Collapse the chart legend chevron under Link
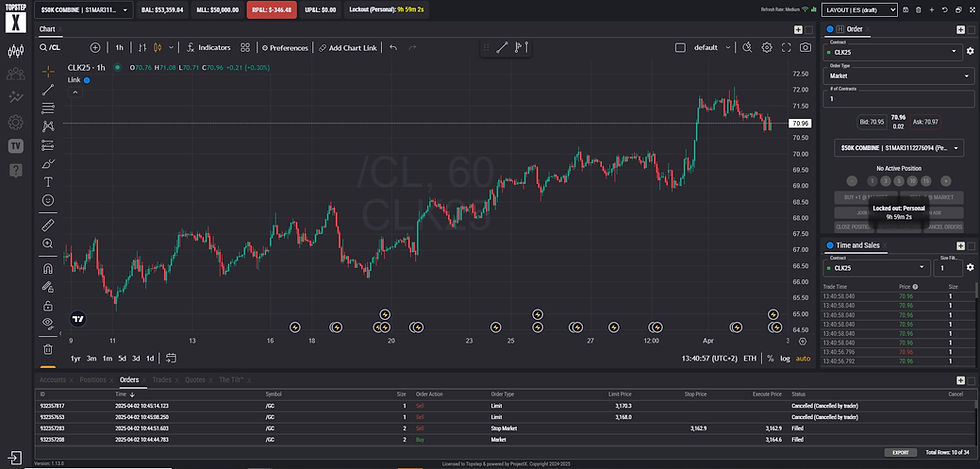Viewport: 980px width, 469px height. [x=74, y=92]
